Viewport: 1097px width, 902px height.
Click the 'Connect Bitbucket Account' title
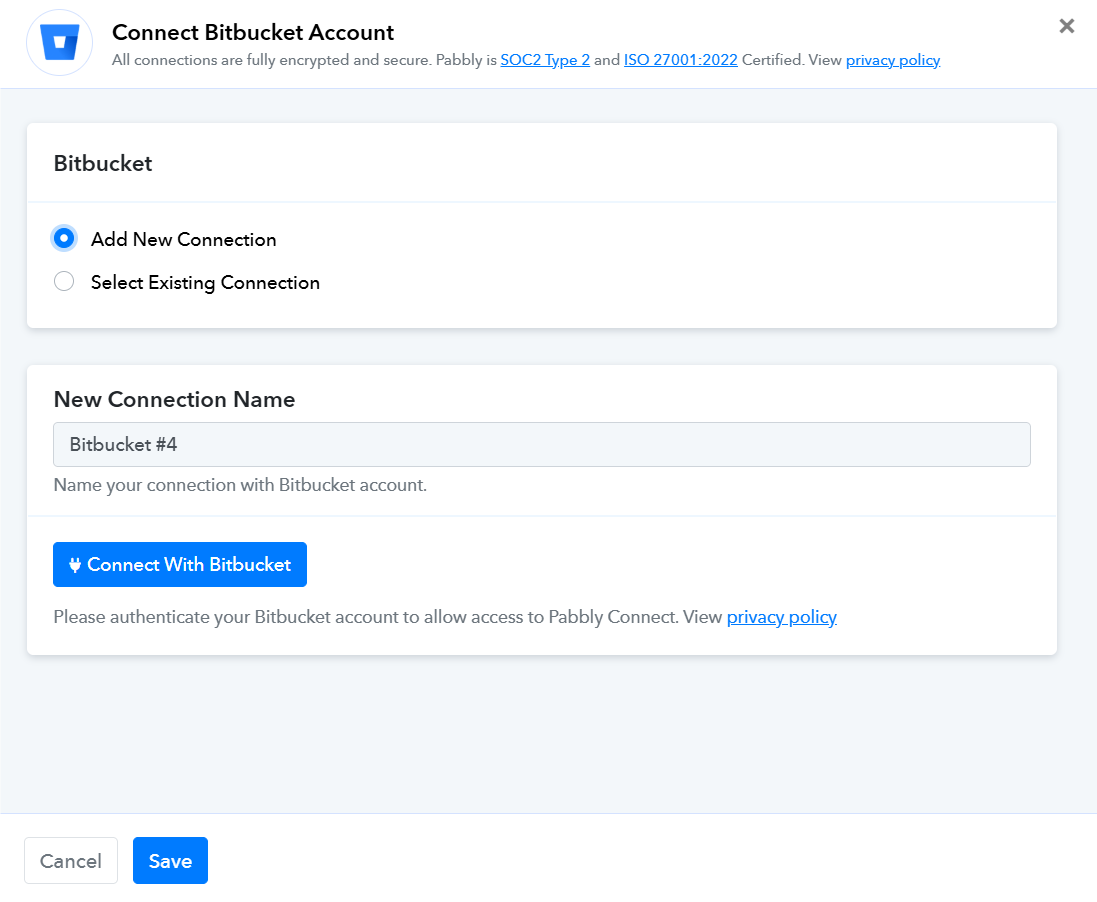click(x=253, y=32)
